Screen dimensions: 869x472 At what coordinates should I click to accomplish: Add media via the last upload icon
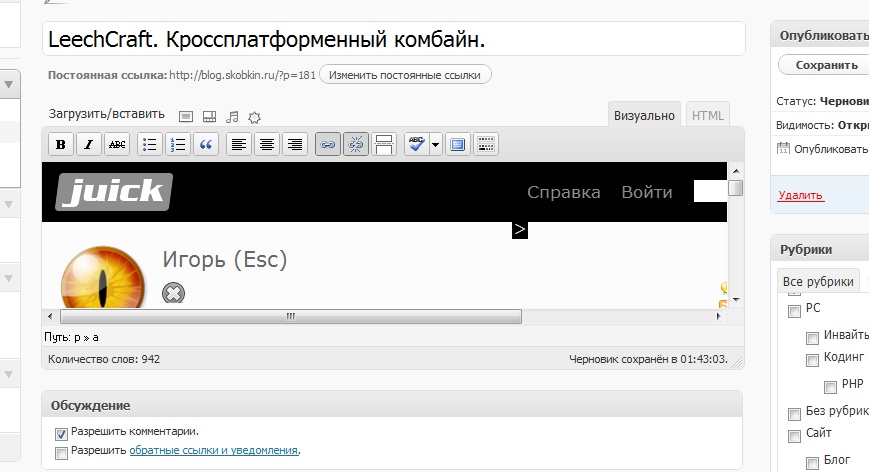coord(254,117)
